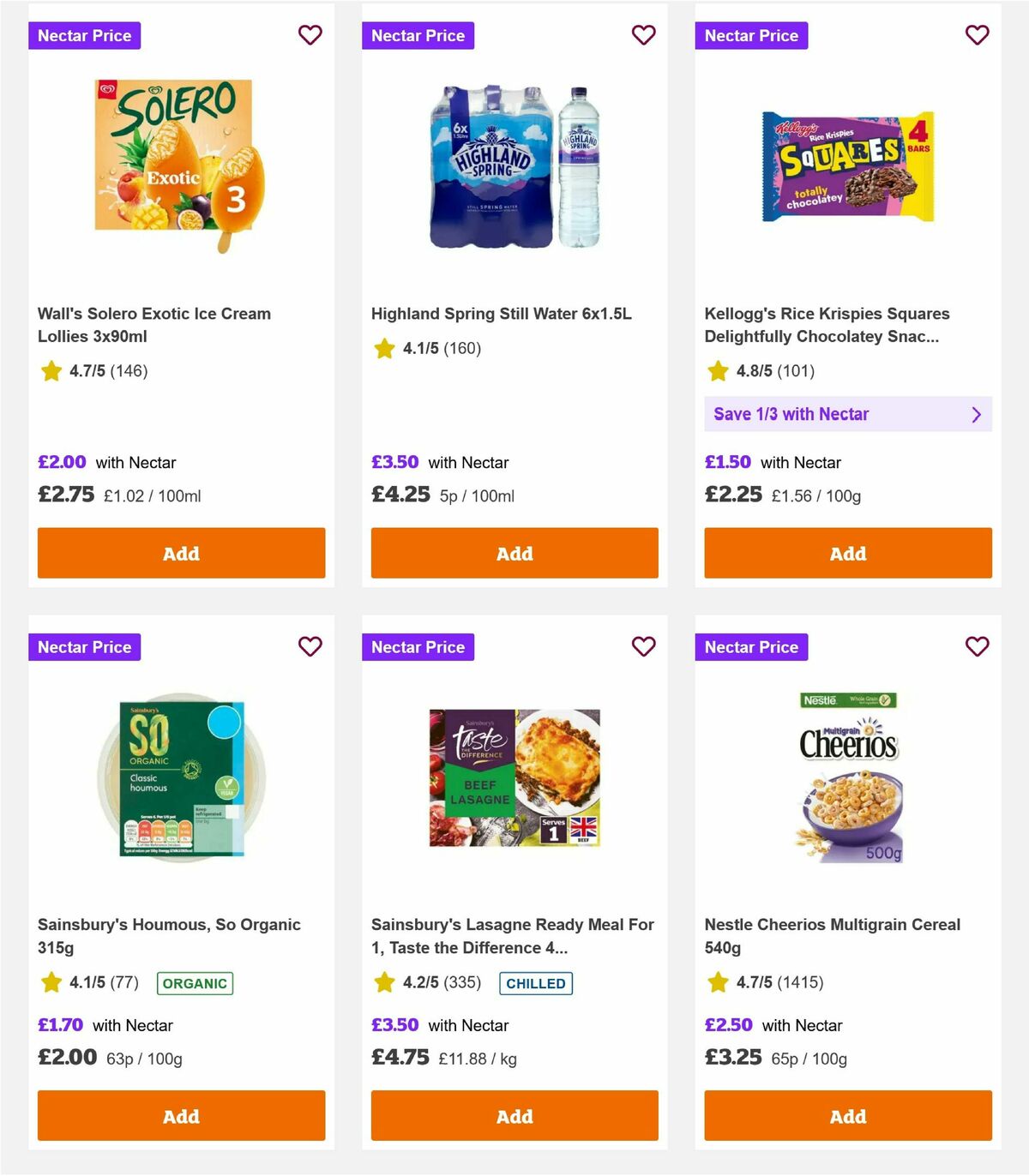This screenshot has height=1176, width=1029.
Task: Click the heart icon on the Beef Lasagne
Action: click(x=644, y=647)
